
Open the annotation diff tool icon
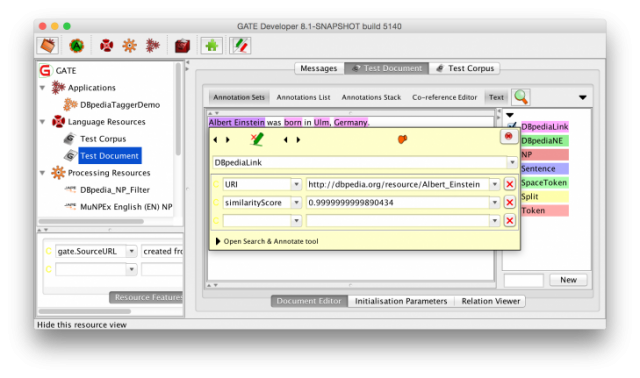pyautogui.click(x=240, y=46)
